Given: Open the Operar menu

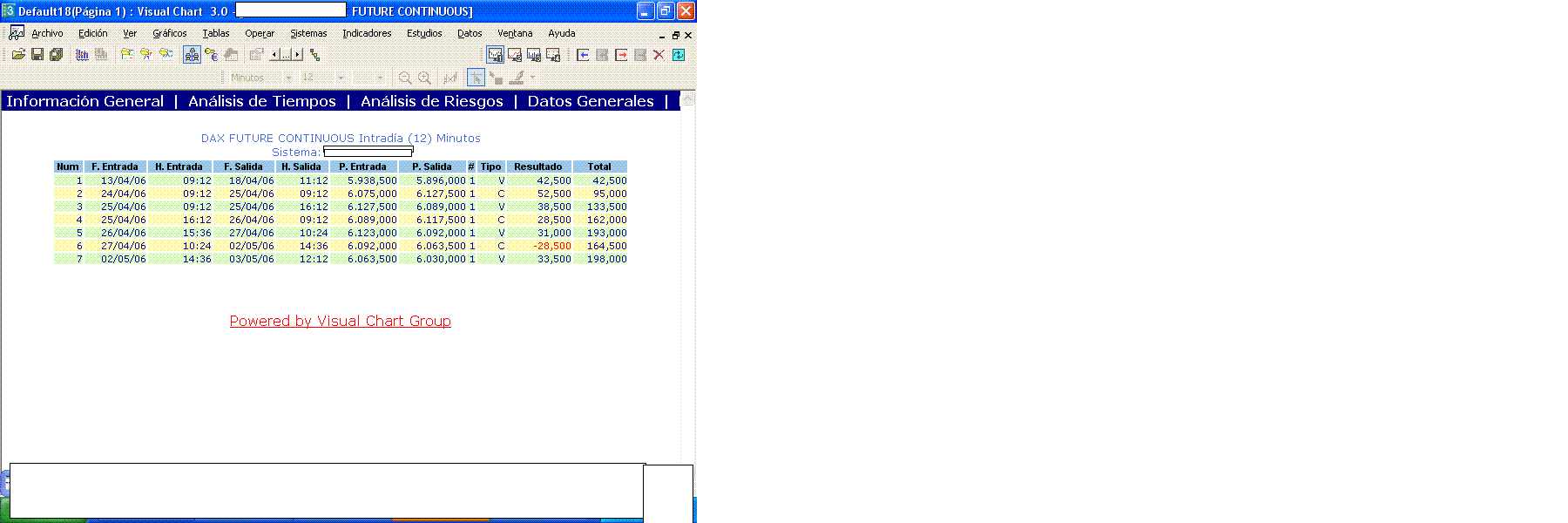Looking at the screenshot, I should coord(260,33).
